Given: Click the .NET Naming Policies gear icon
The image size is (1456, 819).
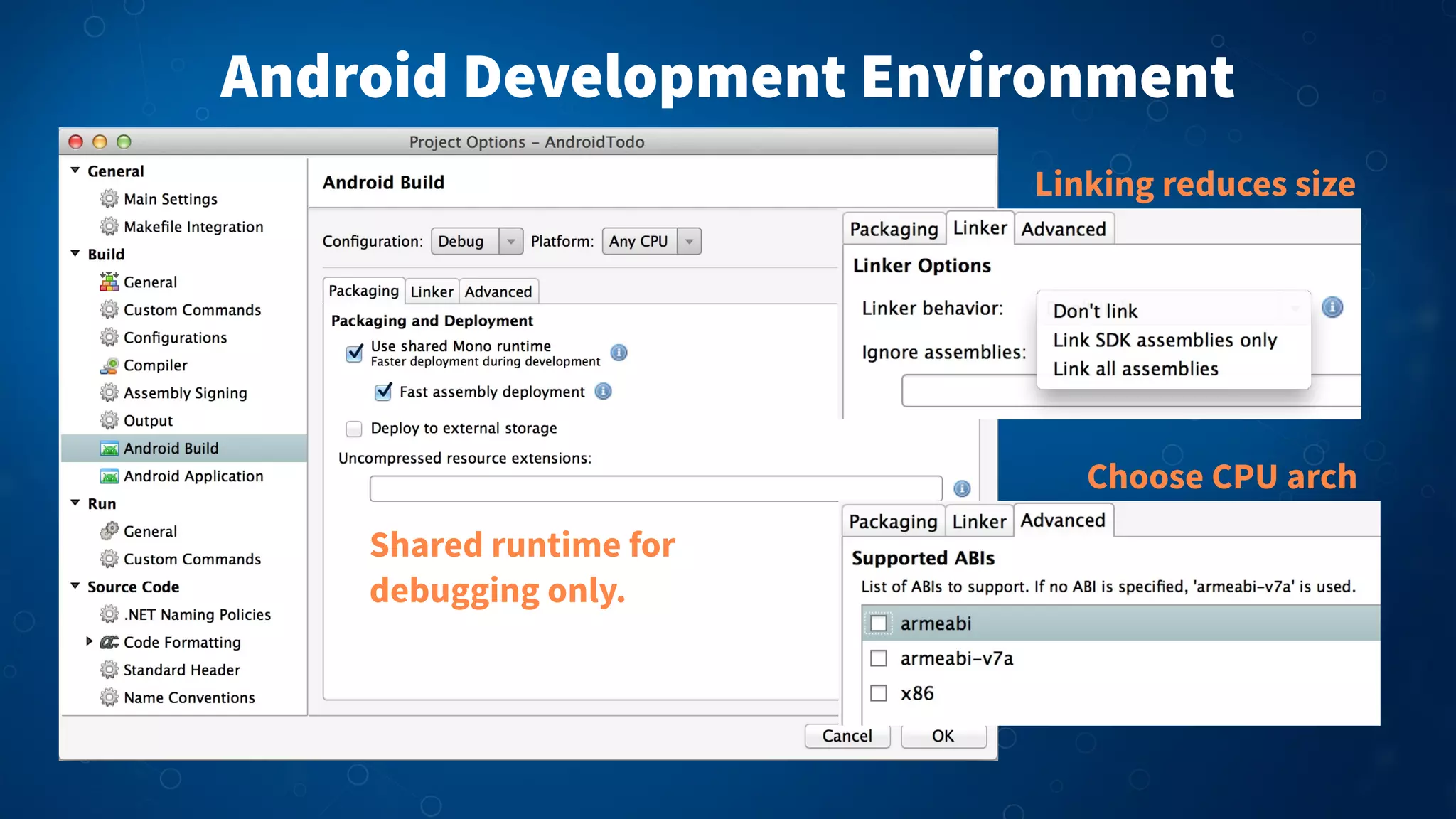Looking at the screenshot, I should pos(109,614).
